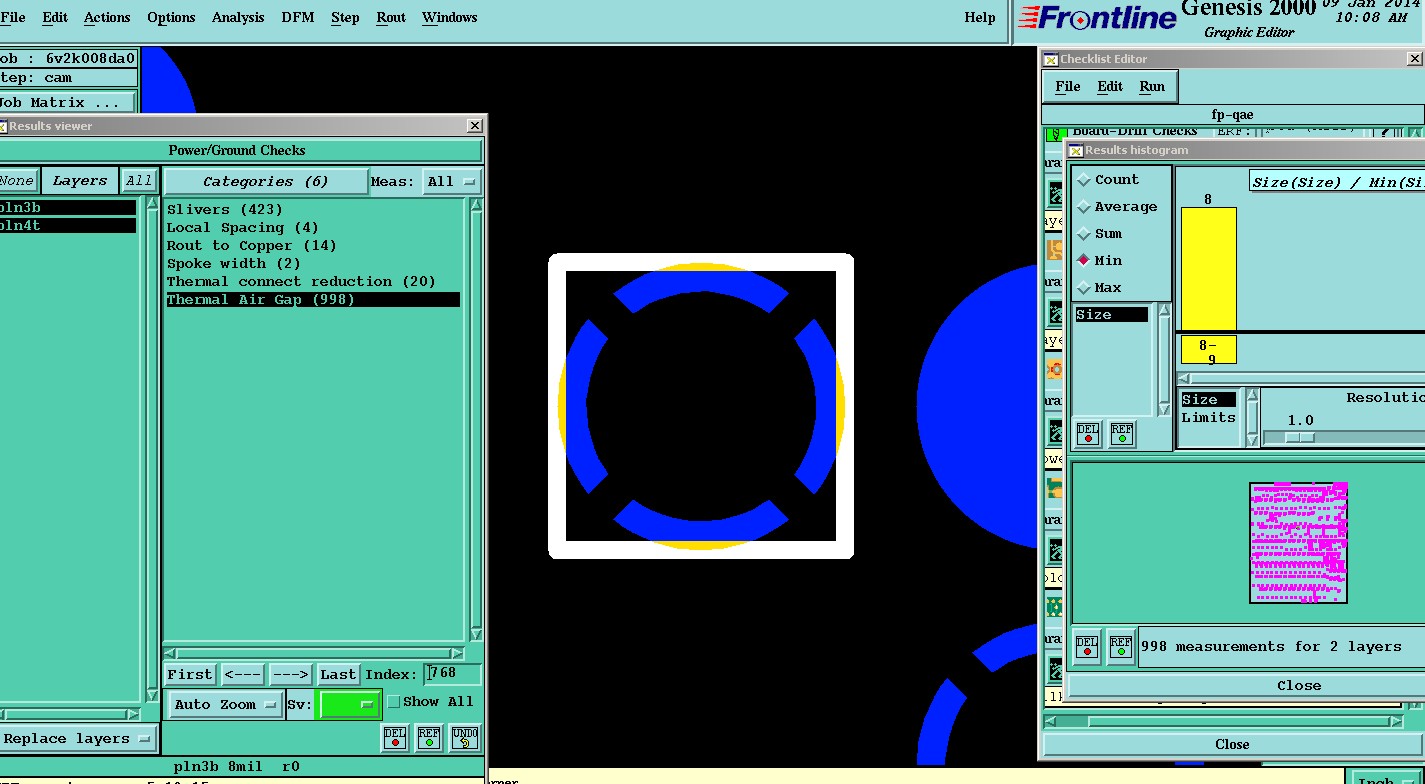Screen dimensions: 1425x784
Task: Click REF icon below histogram Size list
Action: (x=1122, y=434)
